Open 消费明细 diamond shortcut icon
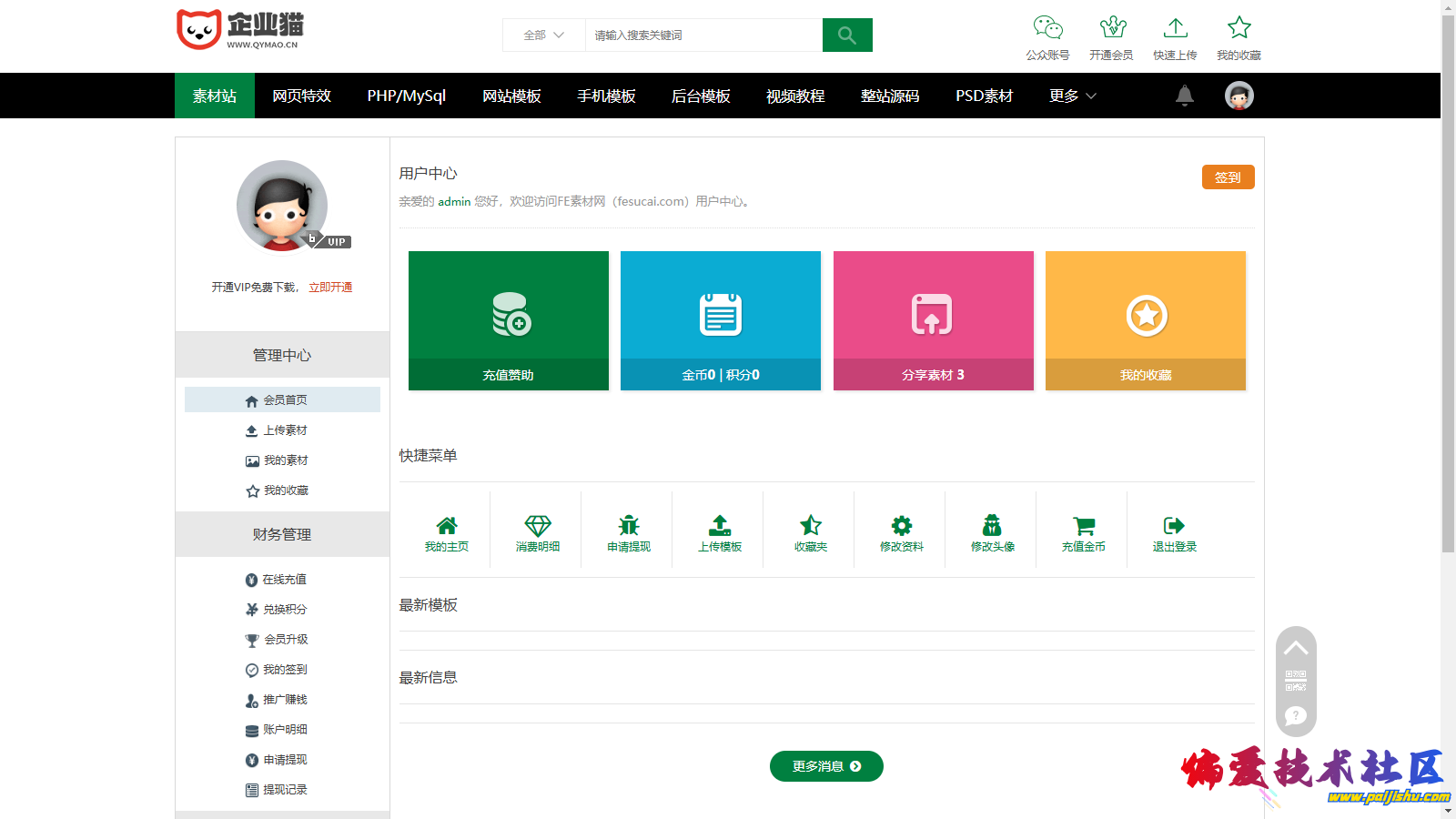This screenshot has height=819, width=1456. (x=537, y=526)
